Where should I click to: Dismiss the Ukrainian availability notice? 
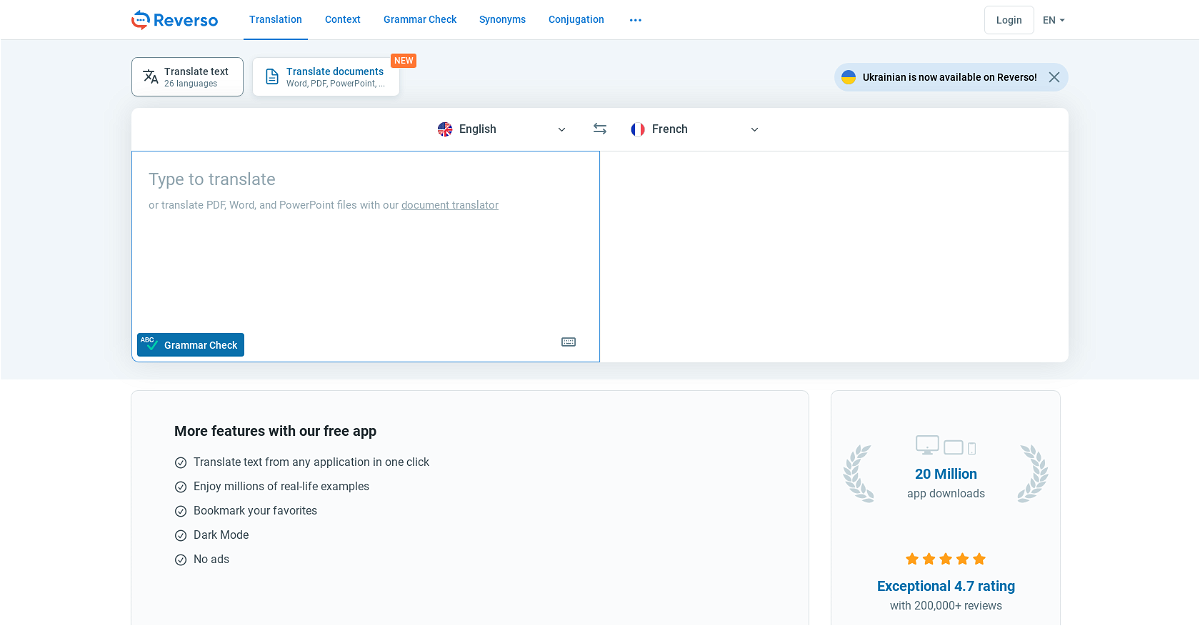point(1054,77)
